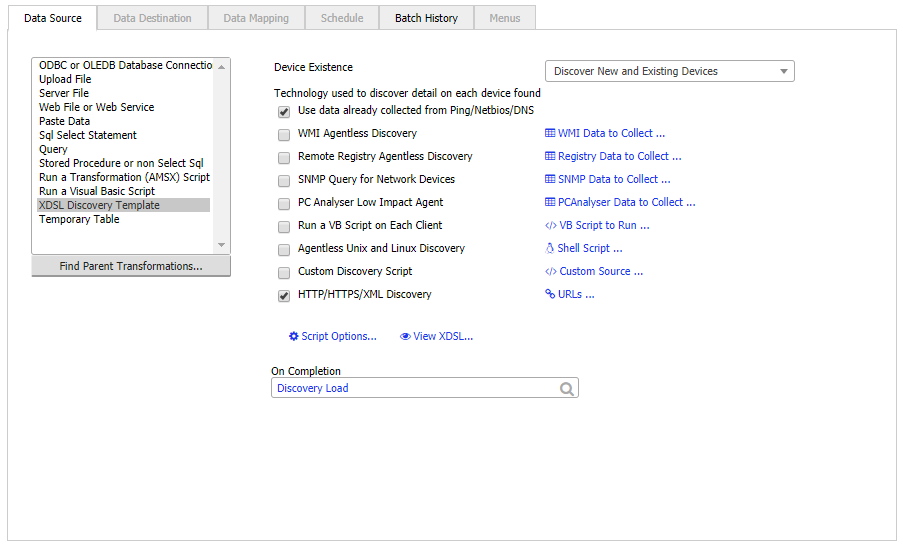
Task: Uncheck Use data already collected from Ping/Netbios/DNS
Action: [x=284, y=112]
